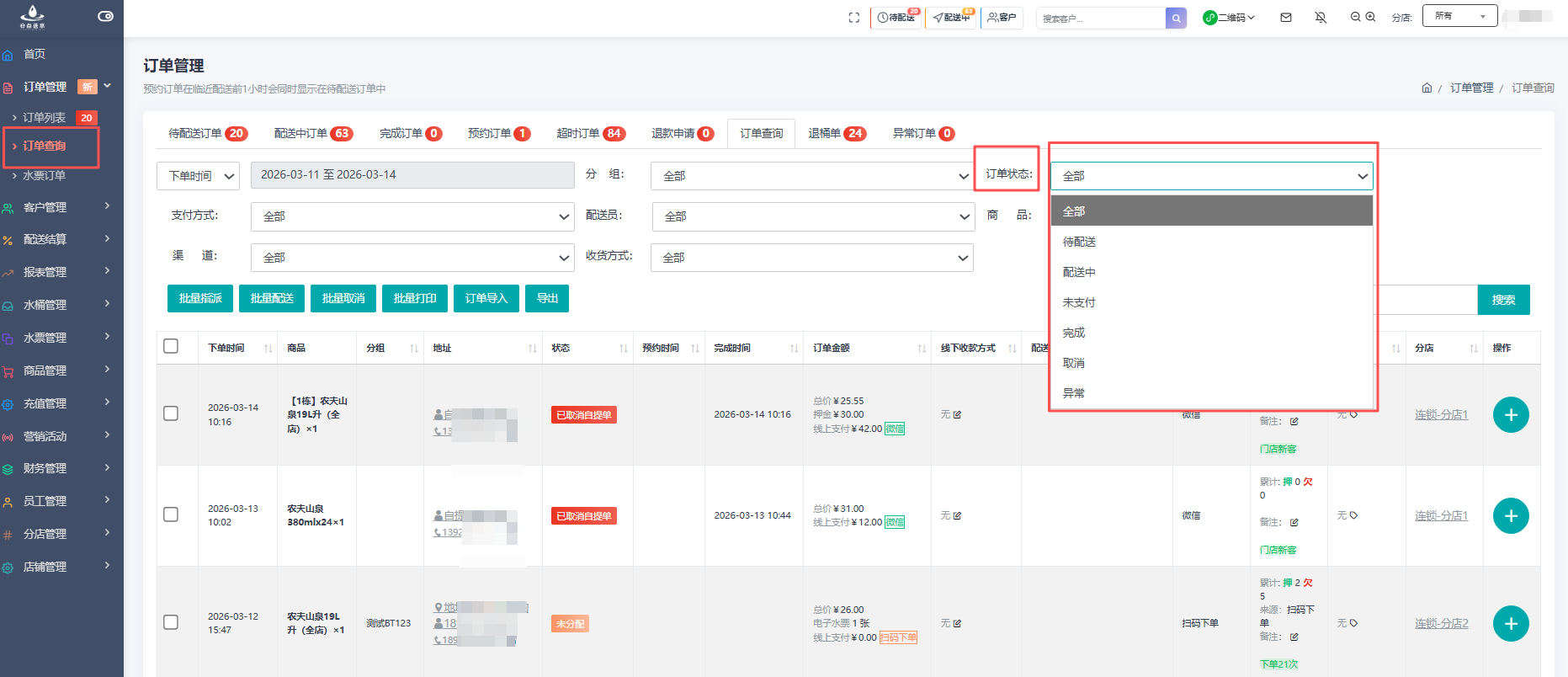This screenshot has width=1568, height=677.
Task: Open the 待配送 shortcut with clock icon
Action: 896,18
